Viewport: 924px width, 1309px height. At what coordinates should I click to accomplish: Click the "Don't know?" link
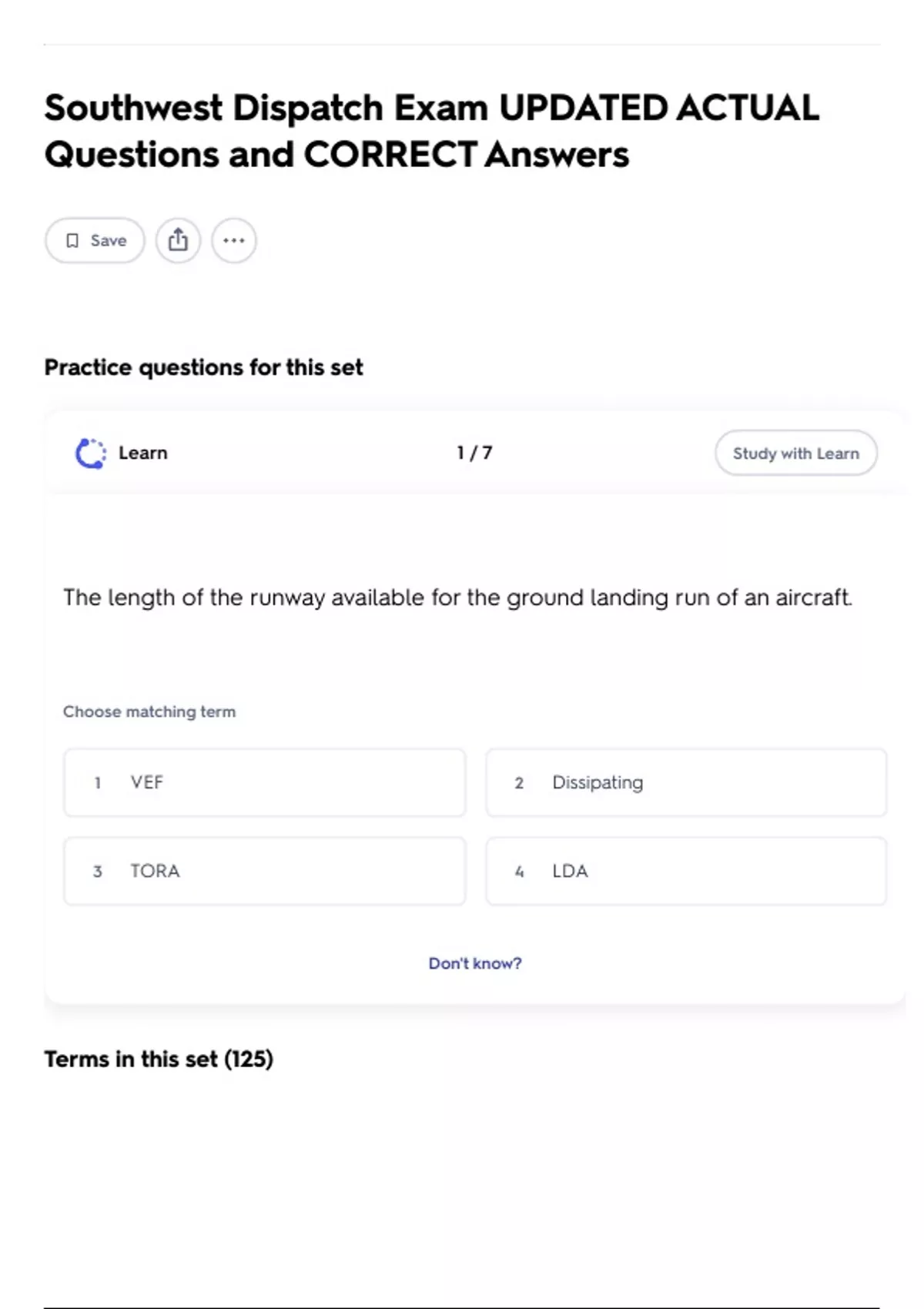tap(475, 963)
